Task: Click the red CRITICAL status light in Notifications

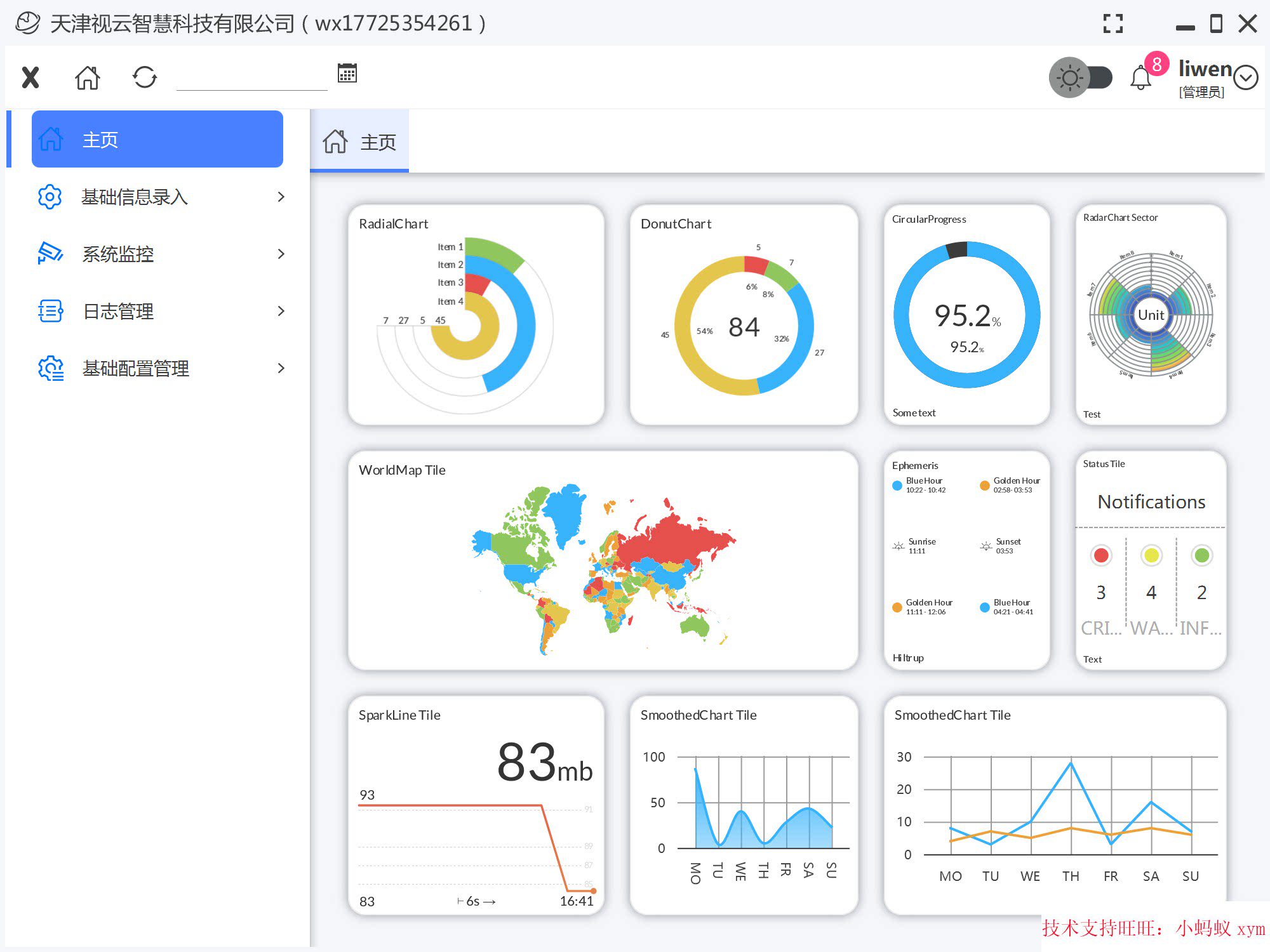Action: 1100,555
